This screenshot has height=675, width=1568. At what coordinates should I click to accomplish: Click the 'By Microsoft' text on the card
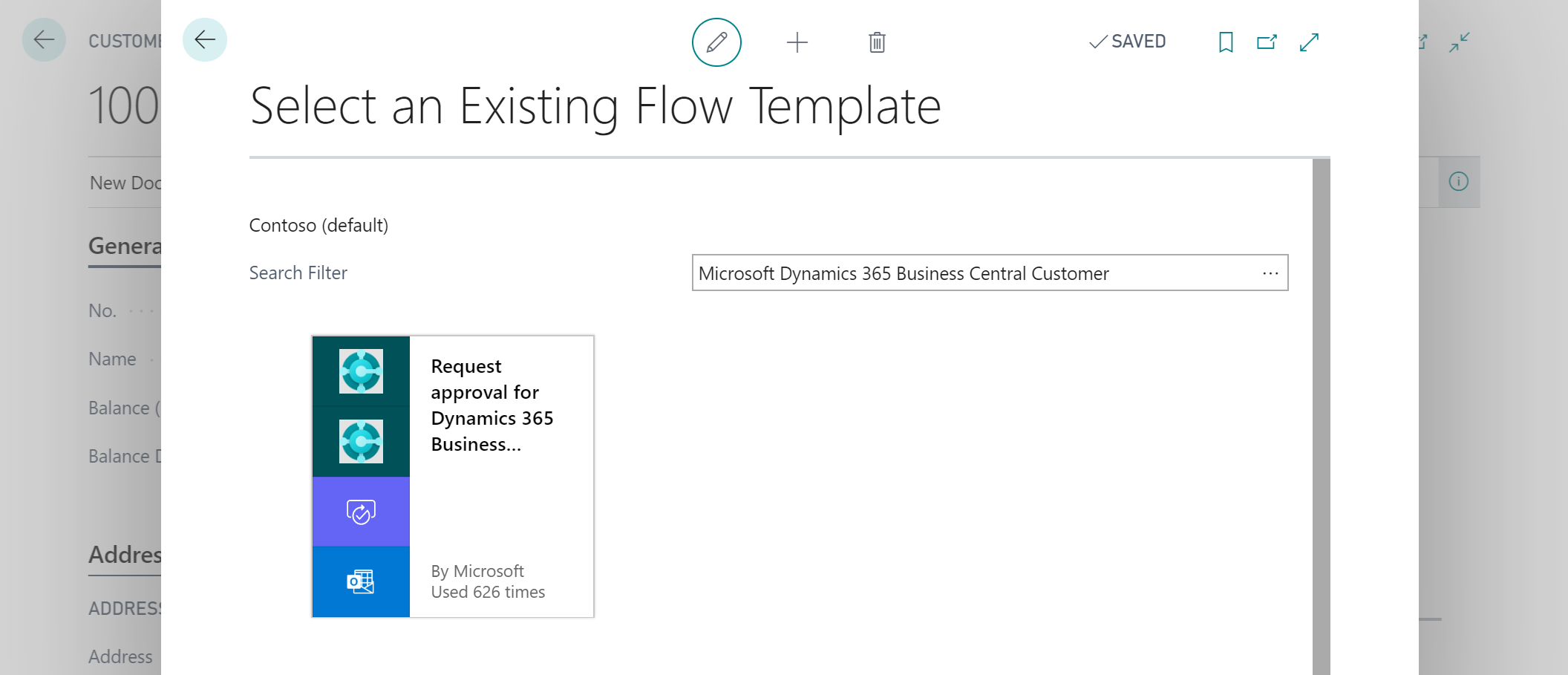[x=477, y=571]
